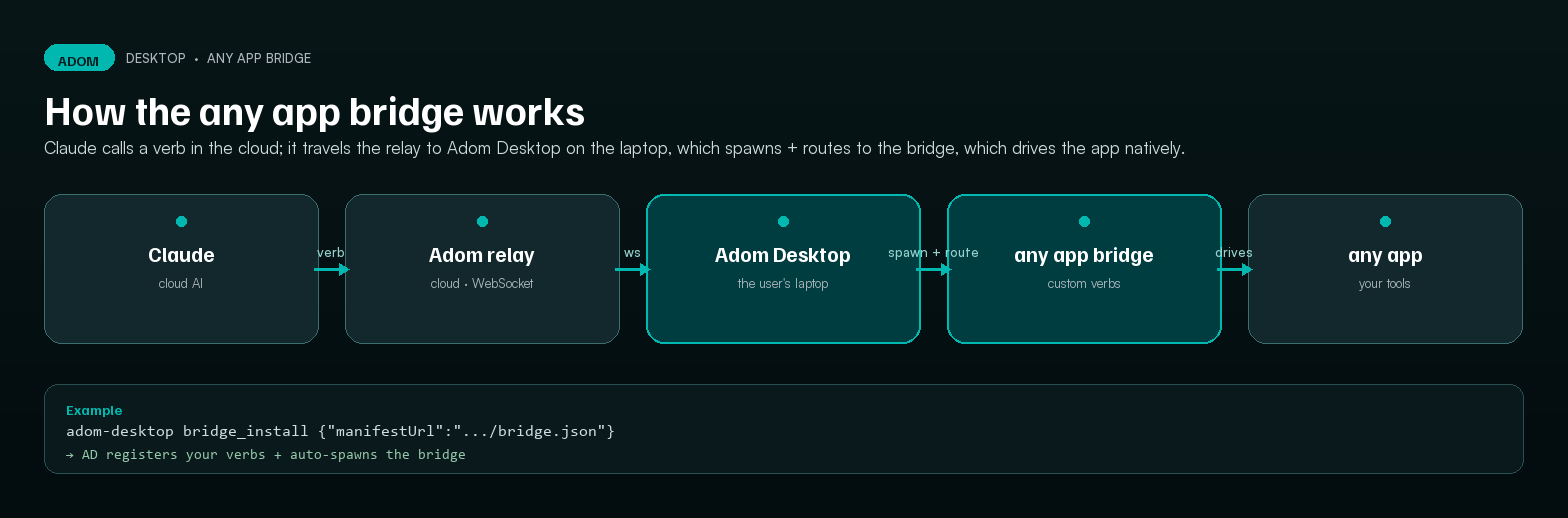Click the teal dot in the any app bridge card
Viewport: 1568px width, 518px height.
(1084, 222)
